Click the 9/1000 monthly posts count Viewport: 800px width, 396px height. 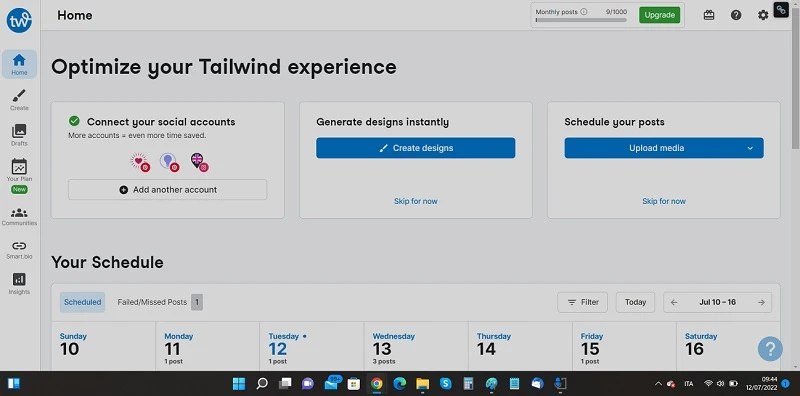point(616,12)
